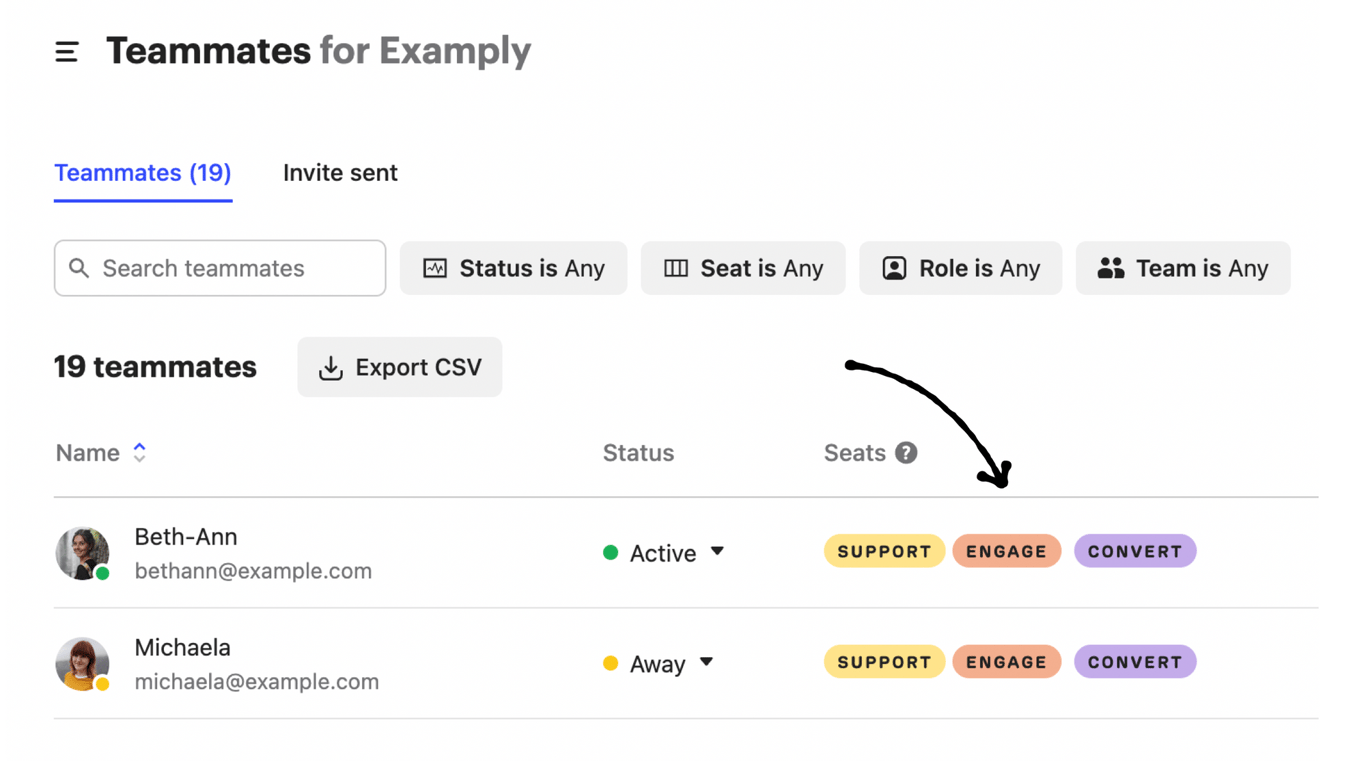Click Beth-Ann's yellow Support seat badge
1366x761 pixels.
[x=884, y=551]
